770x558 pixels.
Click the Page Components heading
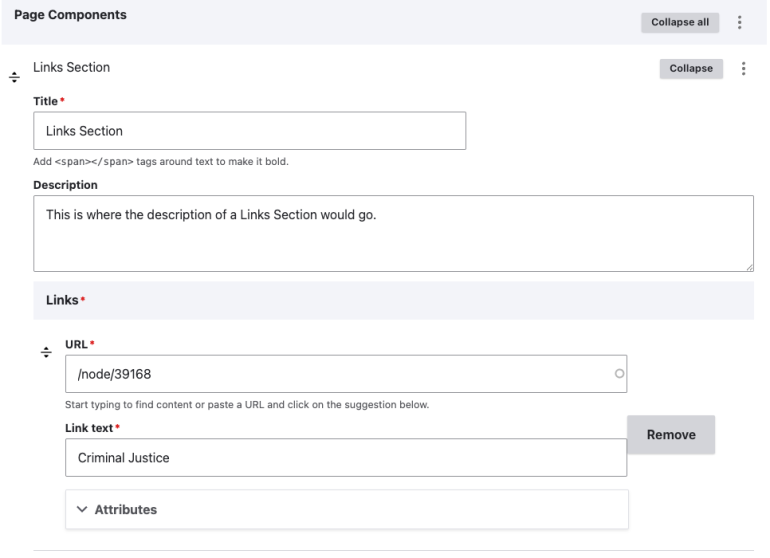(70, 15)
